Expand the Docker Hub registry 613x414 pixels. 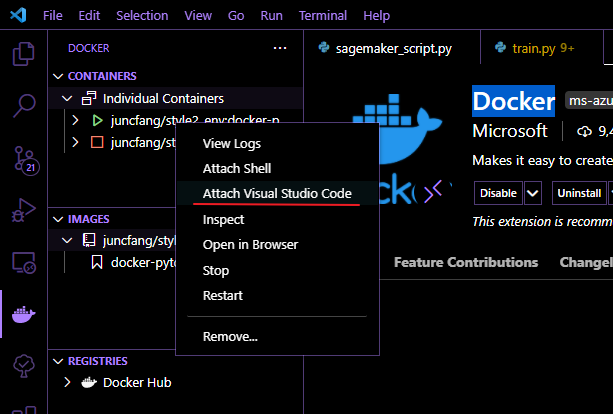pyautogui.click(x=67, y=382)
